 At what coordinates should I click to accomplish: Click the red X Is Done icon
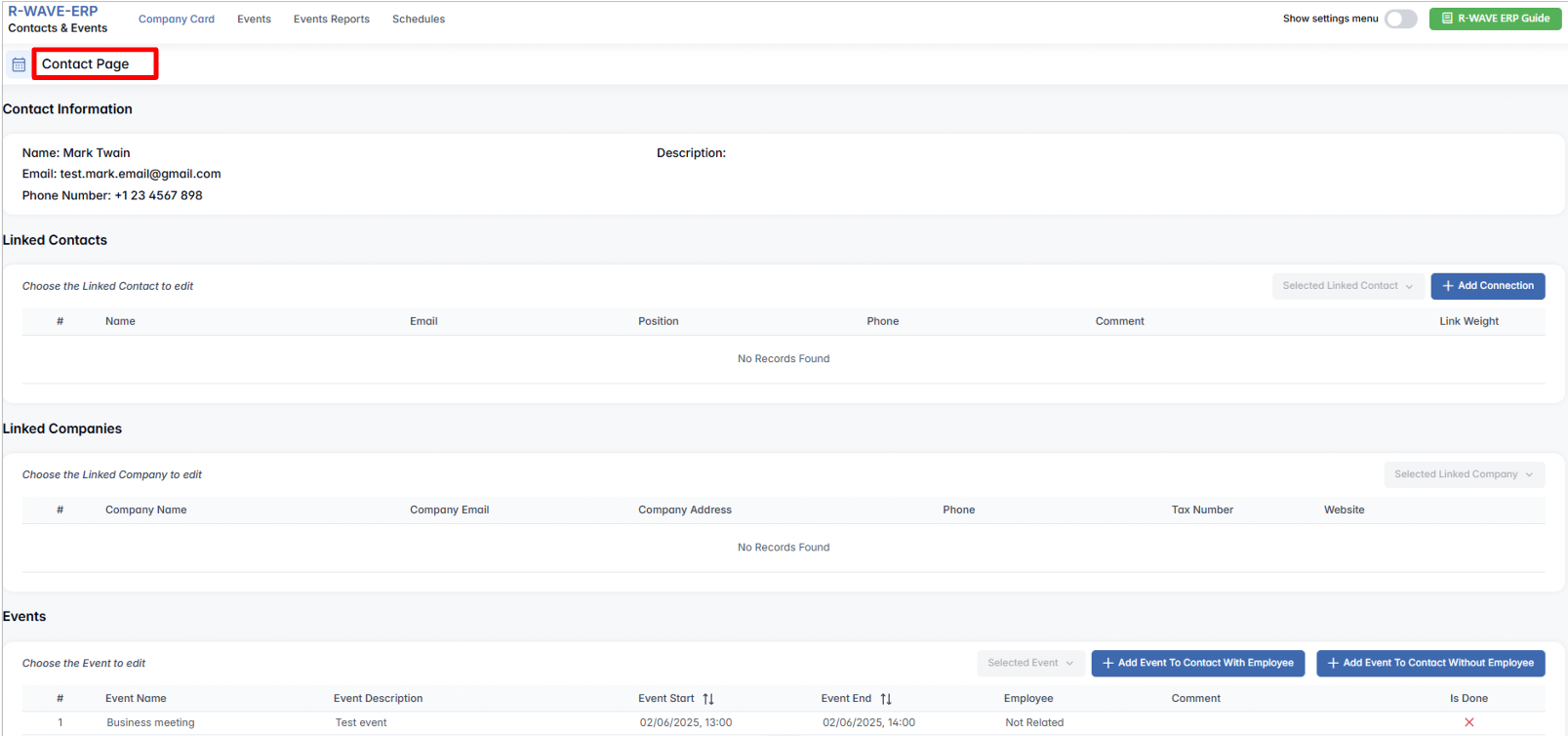[1468, 722]
